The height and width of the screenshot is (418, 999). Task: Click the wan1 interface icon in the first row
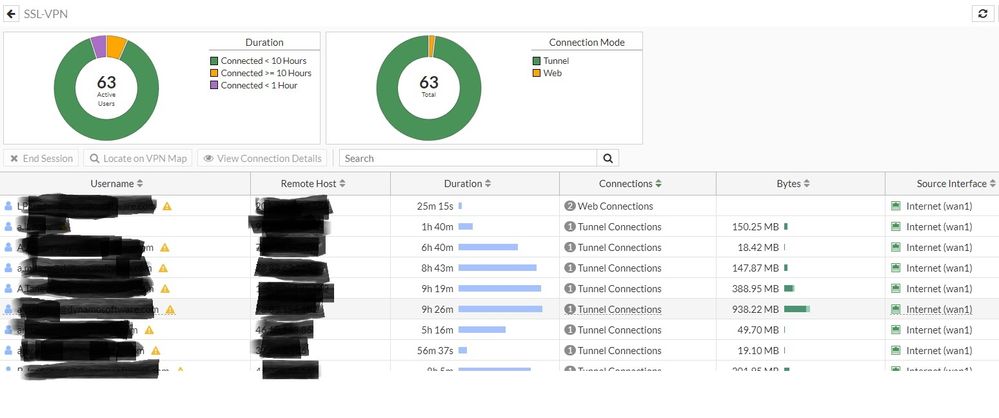pos(896,206)
